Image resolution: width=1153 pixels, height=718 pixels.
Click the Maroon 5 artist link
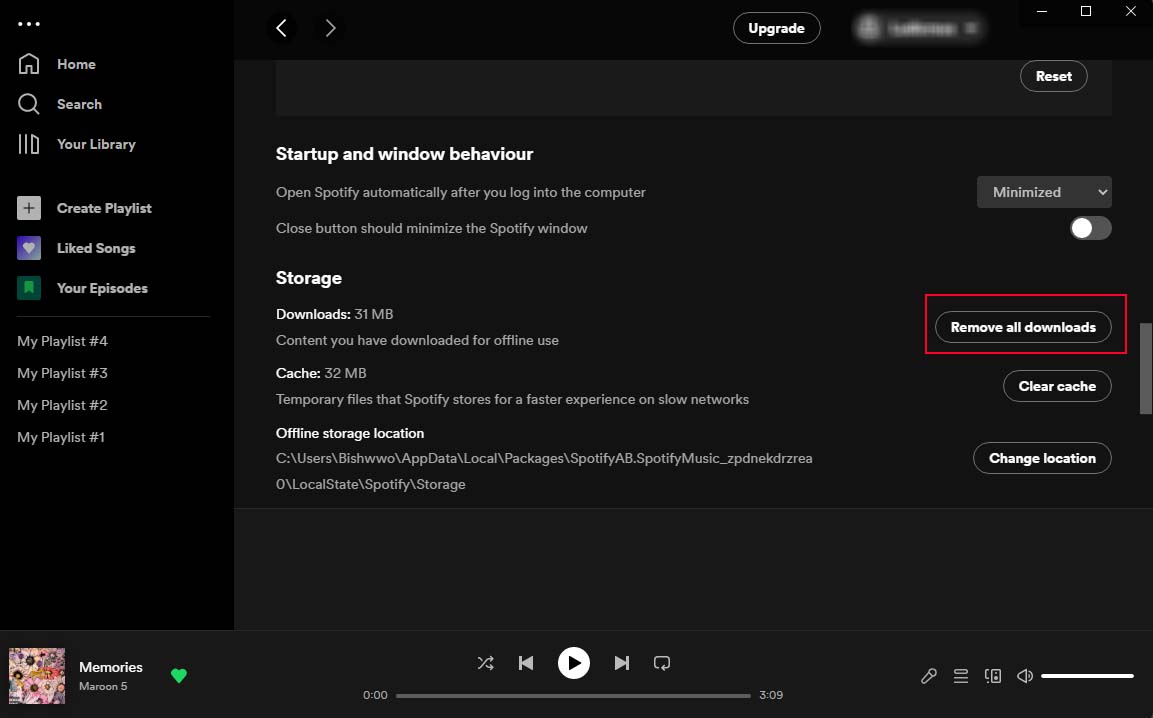click(103, 686)
